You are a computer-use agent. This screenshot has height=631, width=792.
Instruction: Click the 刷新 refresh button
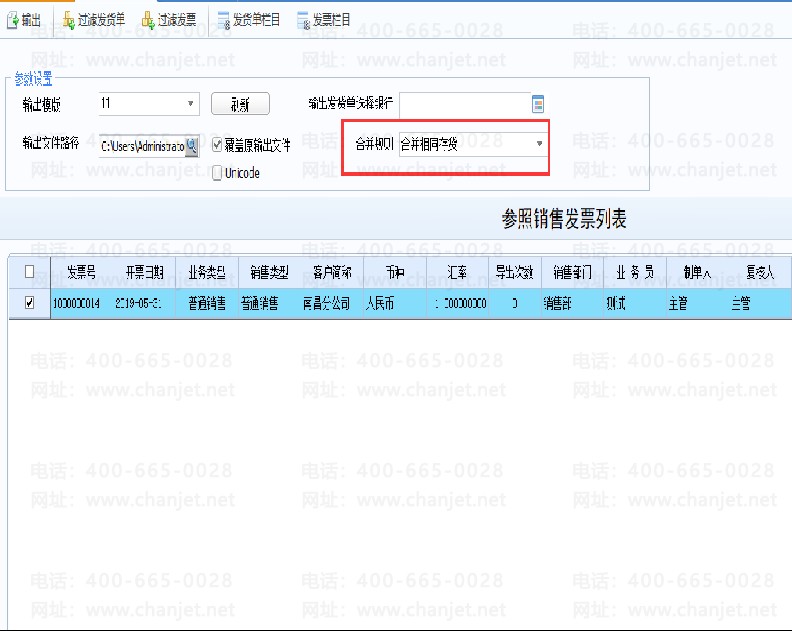[240, 104]
